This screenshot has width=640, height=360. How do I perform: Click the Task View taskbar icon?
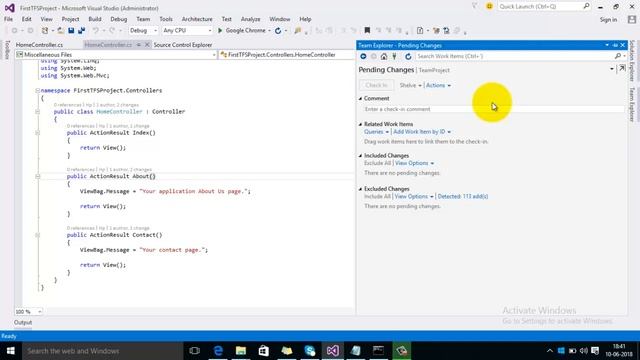click(195, 351)
